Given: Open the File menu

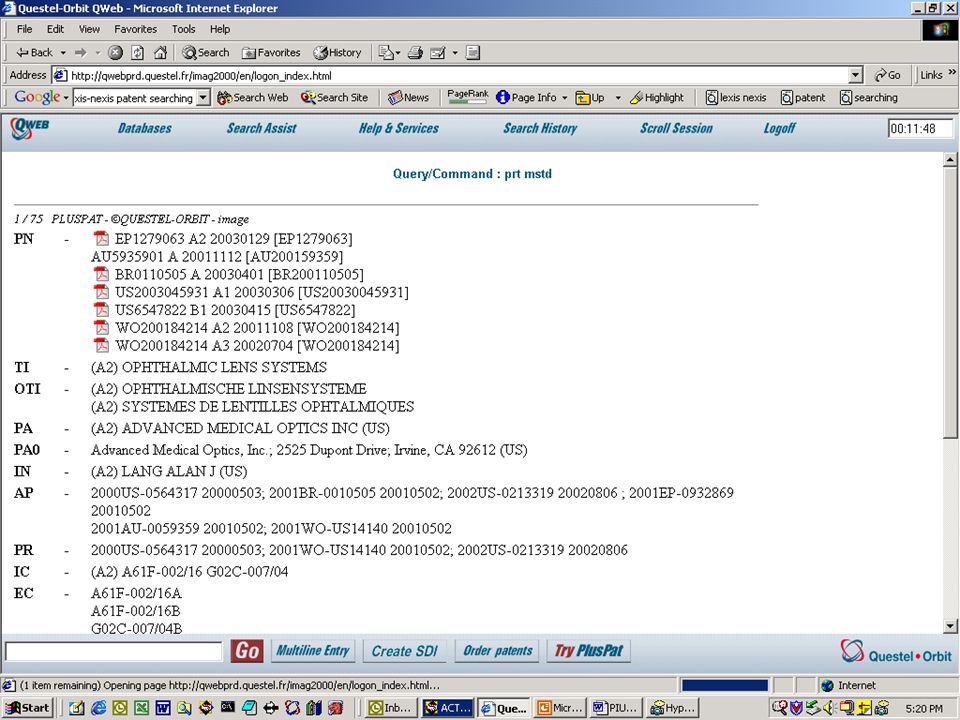Looking at the screenshot, I should click(24, 29).
